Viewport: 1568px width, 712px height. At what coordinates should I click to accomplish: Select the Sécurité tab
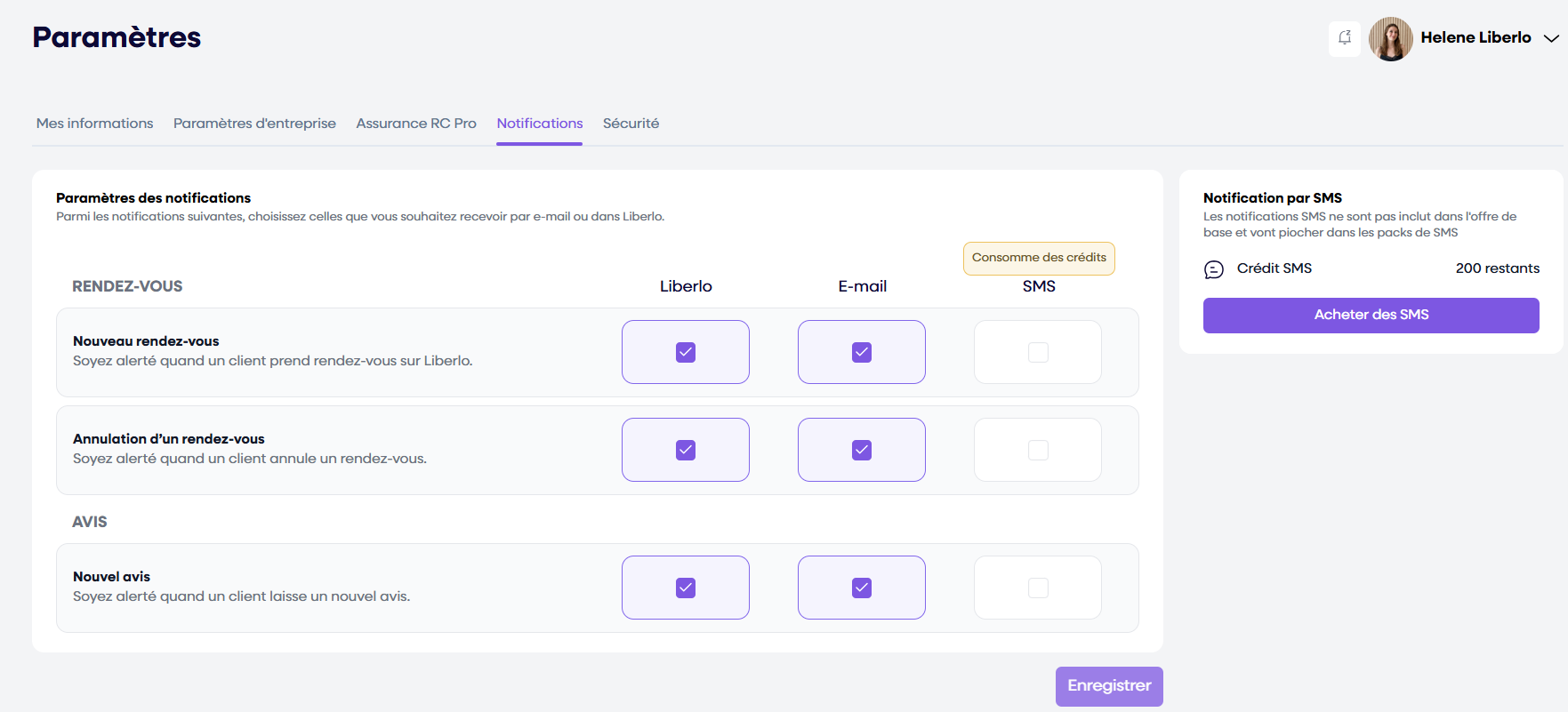tap(631, 124)
